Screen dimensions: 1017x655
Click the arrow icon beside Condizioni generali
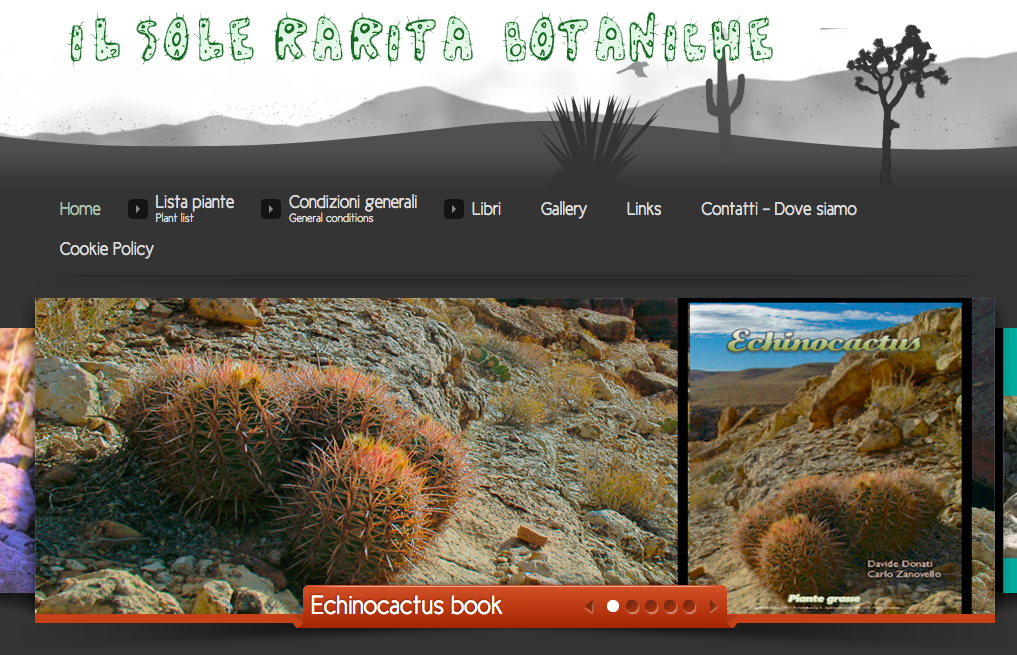coord(270,209)
